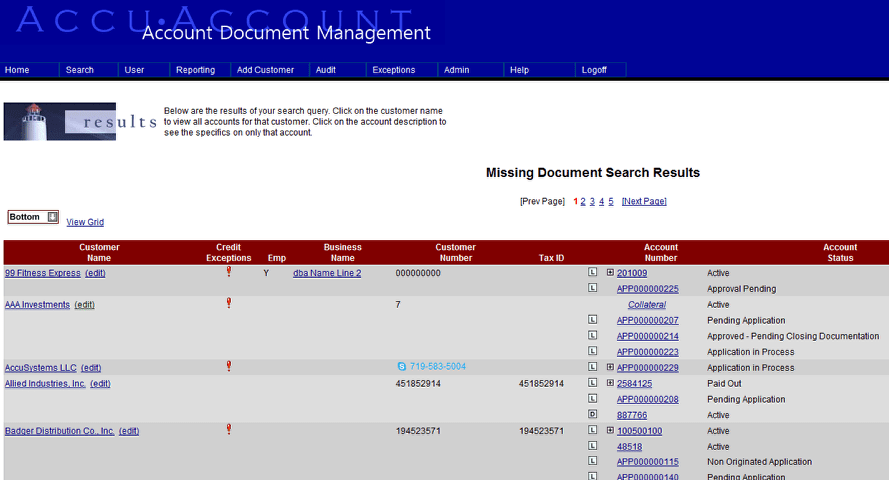Open account number 48518

point(629,447)
